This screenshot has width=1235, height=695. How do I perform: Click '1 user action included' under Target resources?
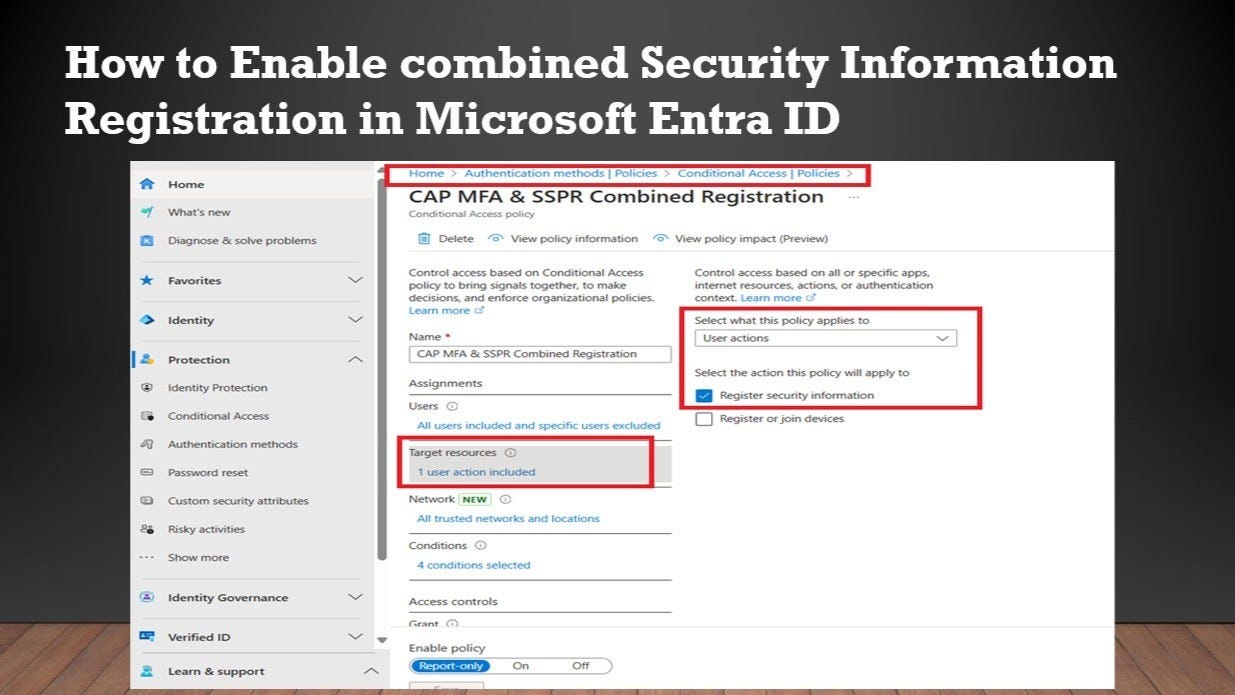pos(478,471)
